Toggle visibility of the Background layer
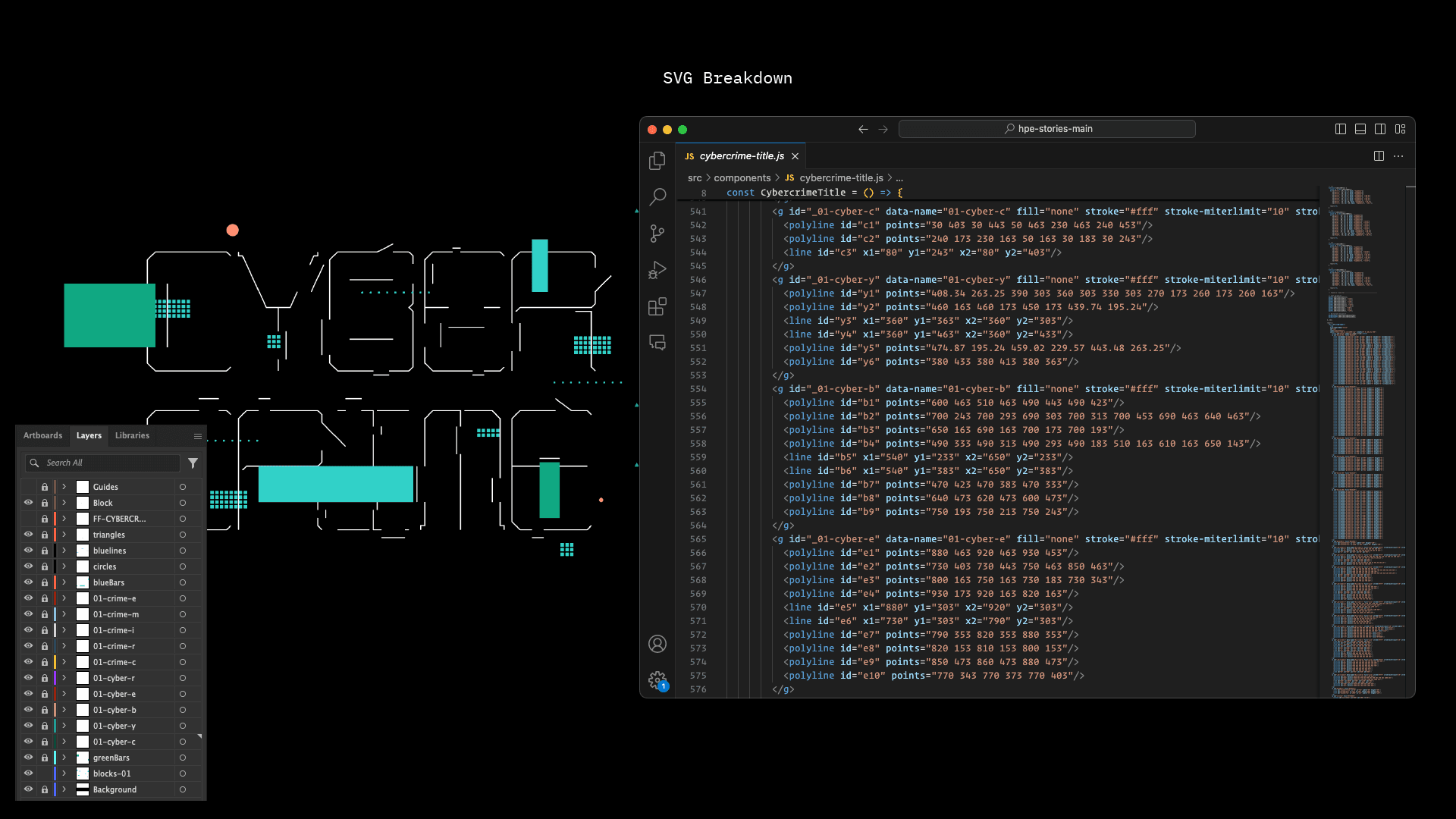 (x=28, y=789)
